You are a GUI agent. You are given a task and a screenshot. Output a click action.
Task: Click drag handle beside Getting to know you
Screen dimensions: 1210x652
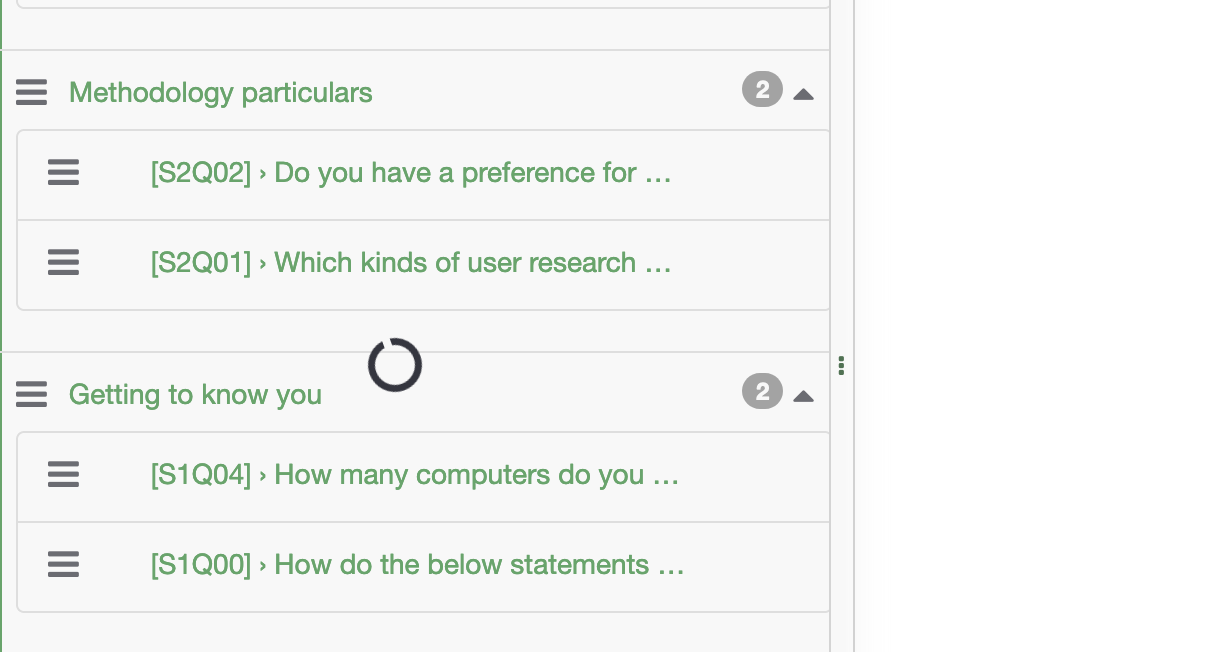click(32, 394)
